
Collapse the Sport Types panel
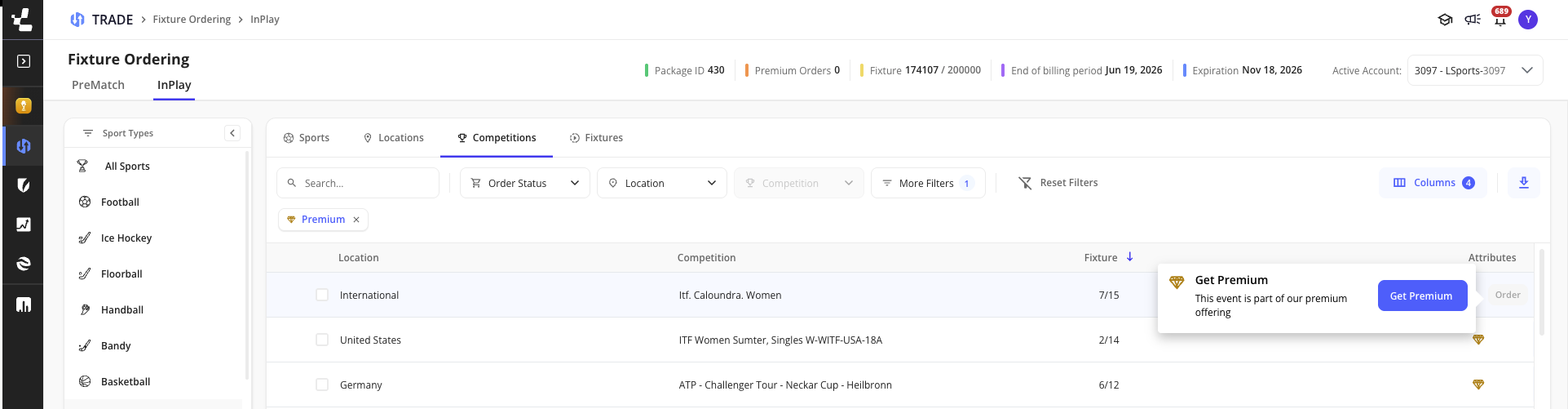tap(232, 133)
